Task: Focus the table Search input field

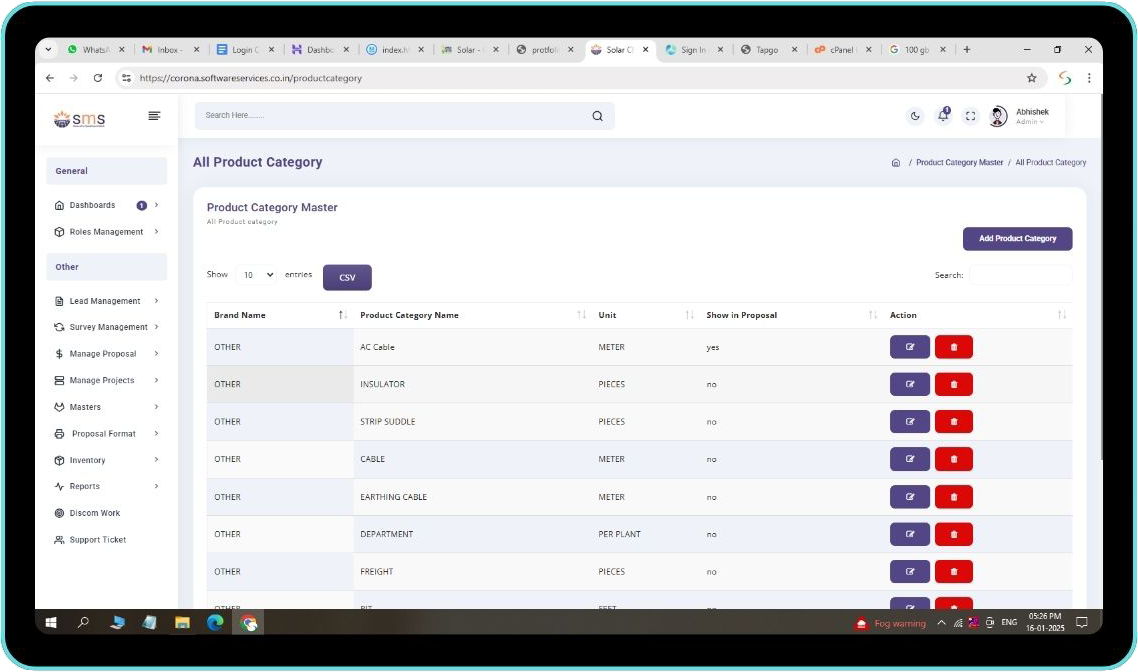Action: 1020,275
